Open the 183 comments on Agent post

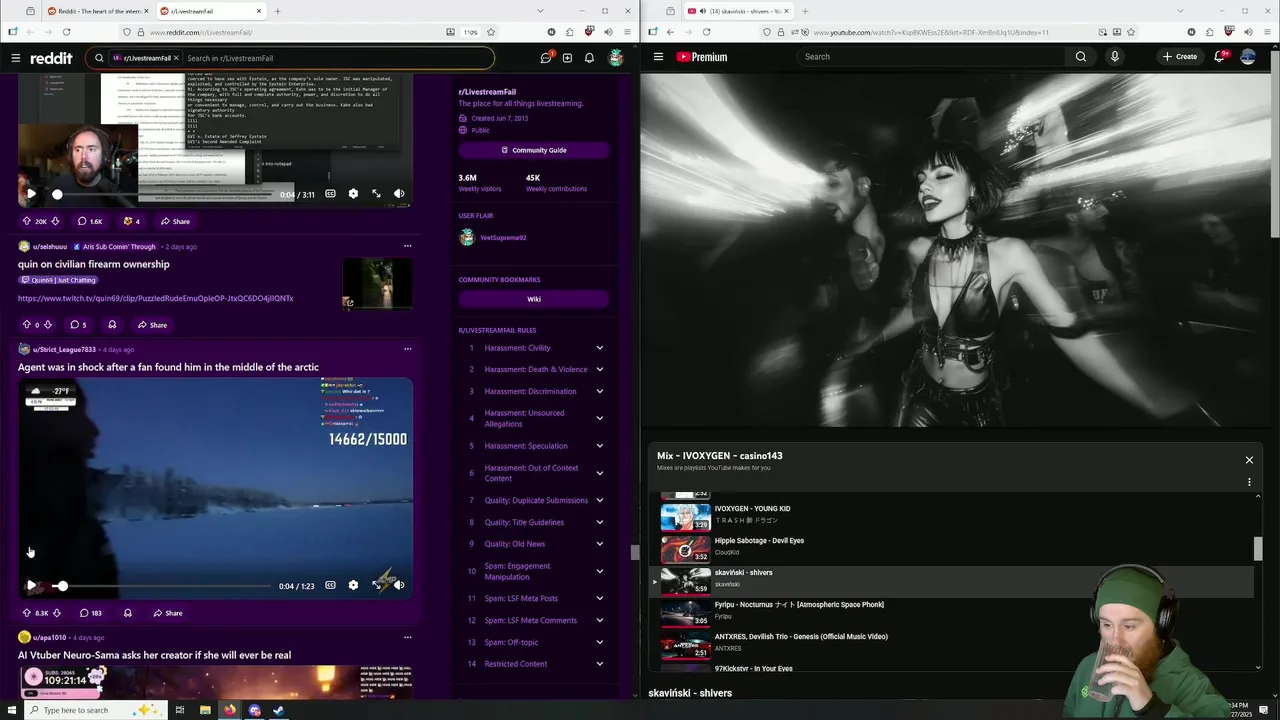91,613
